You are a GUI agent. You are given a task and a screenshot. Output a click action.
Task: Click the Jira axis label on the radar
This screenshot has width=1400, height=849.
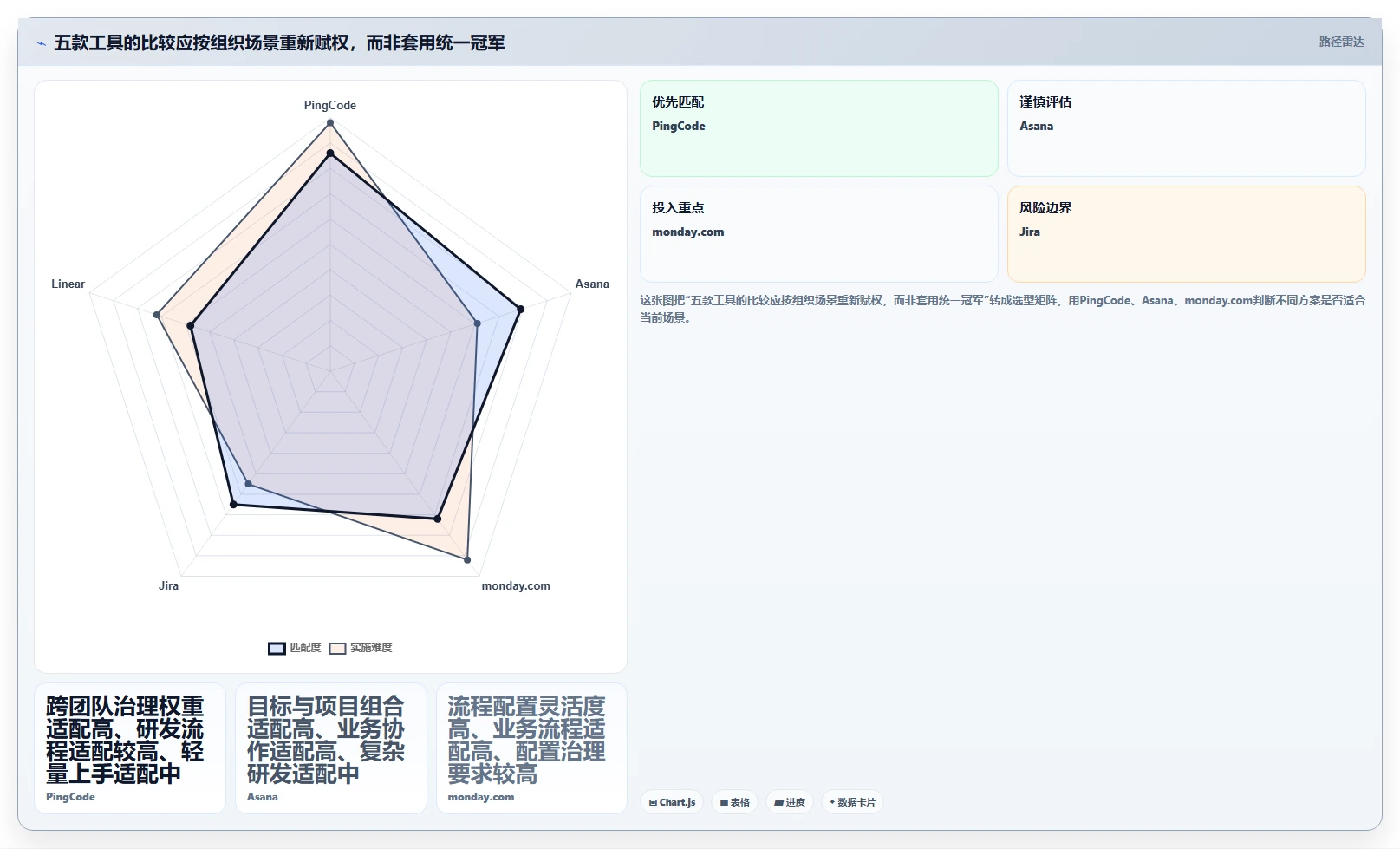[168, 585]
